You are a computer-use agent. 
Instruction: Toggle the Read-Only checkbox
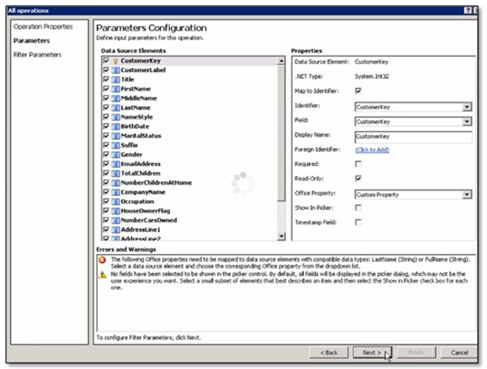(x=358, y=178)
